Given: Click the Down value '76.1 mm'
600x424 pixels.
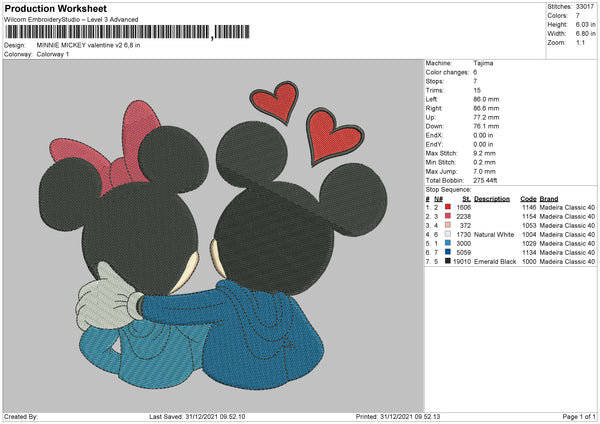Looking at the screenshot, I should (x=486, y=126).
